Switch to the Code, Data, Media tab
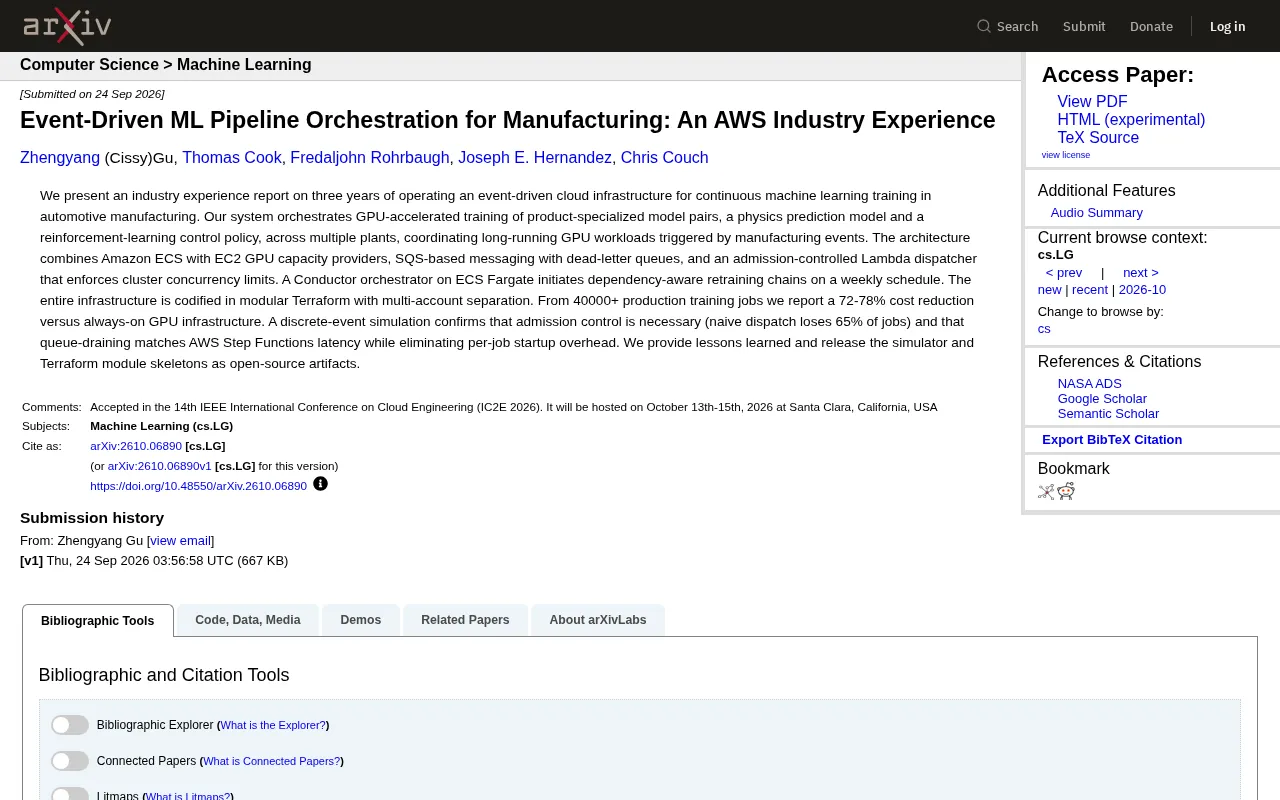 point(248,620)
